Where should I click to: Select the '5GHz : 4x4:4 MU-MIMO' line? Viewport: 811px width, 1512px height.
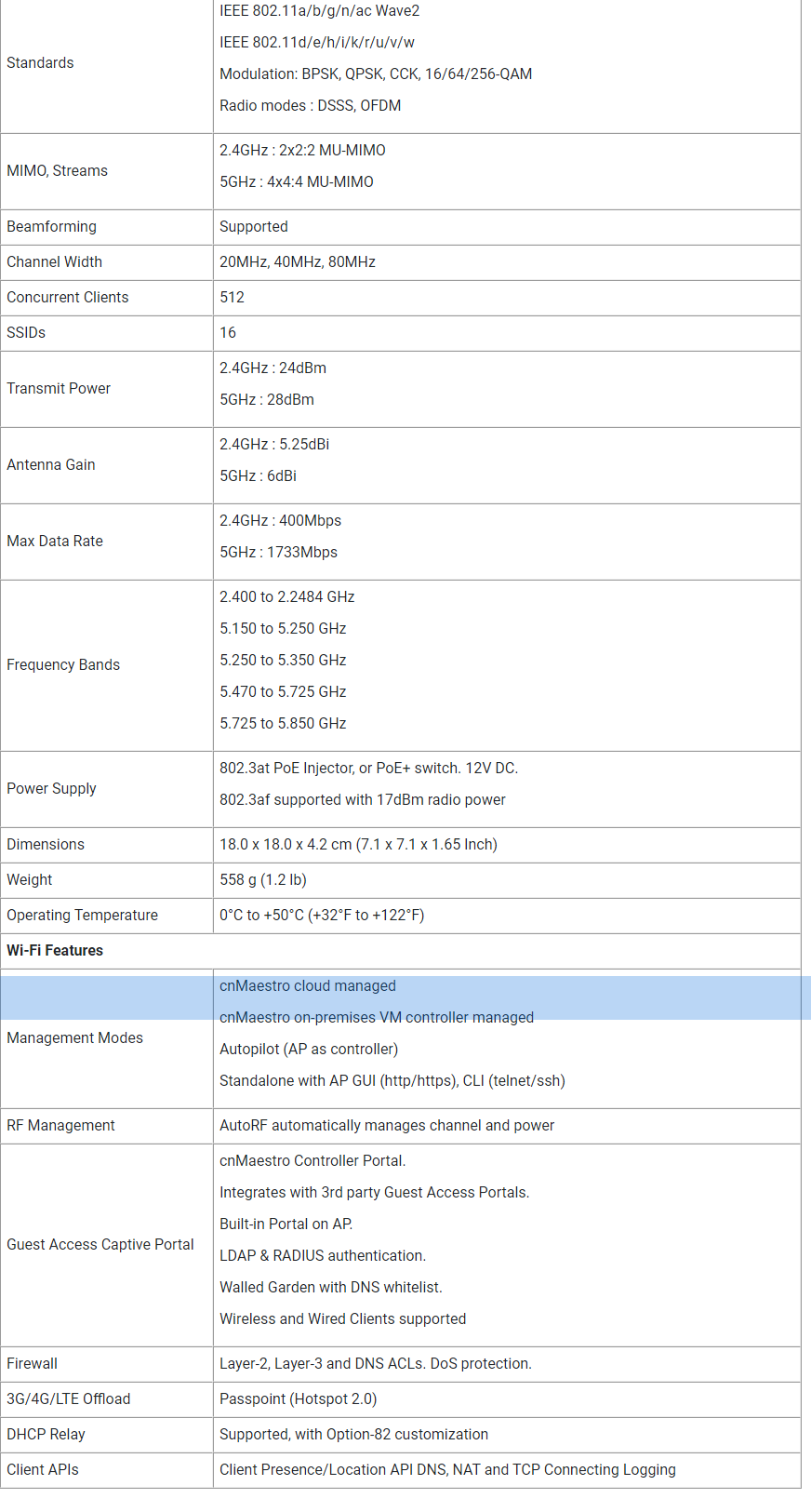pyautogui.click(x=296, y=182)
